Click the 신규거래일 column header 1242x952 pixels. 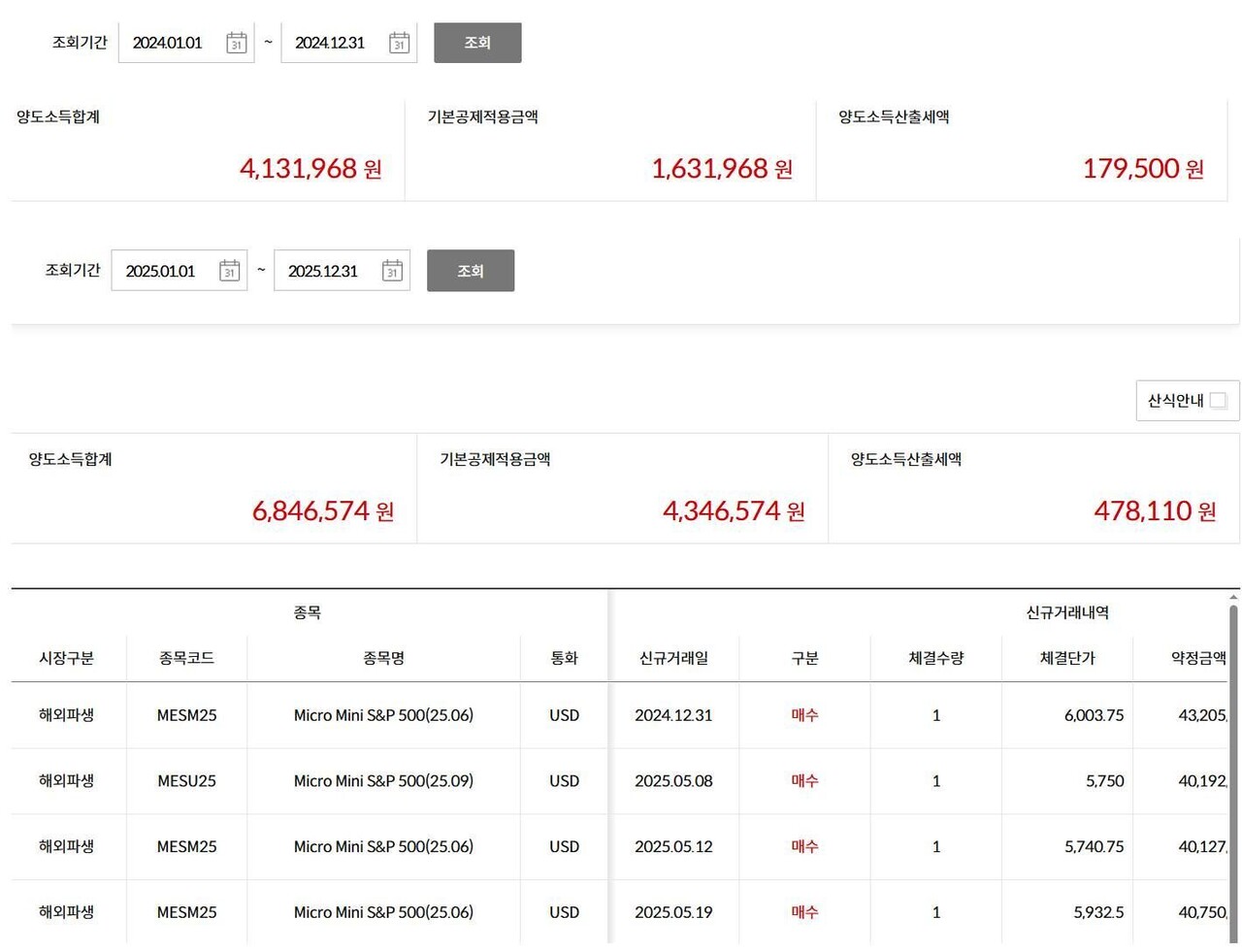click(x=673, y=658)
